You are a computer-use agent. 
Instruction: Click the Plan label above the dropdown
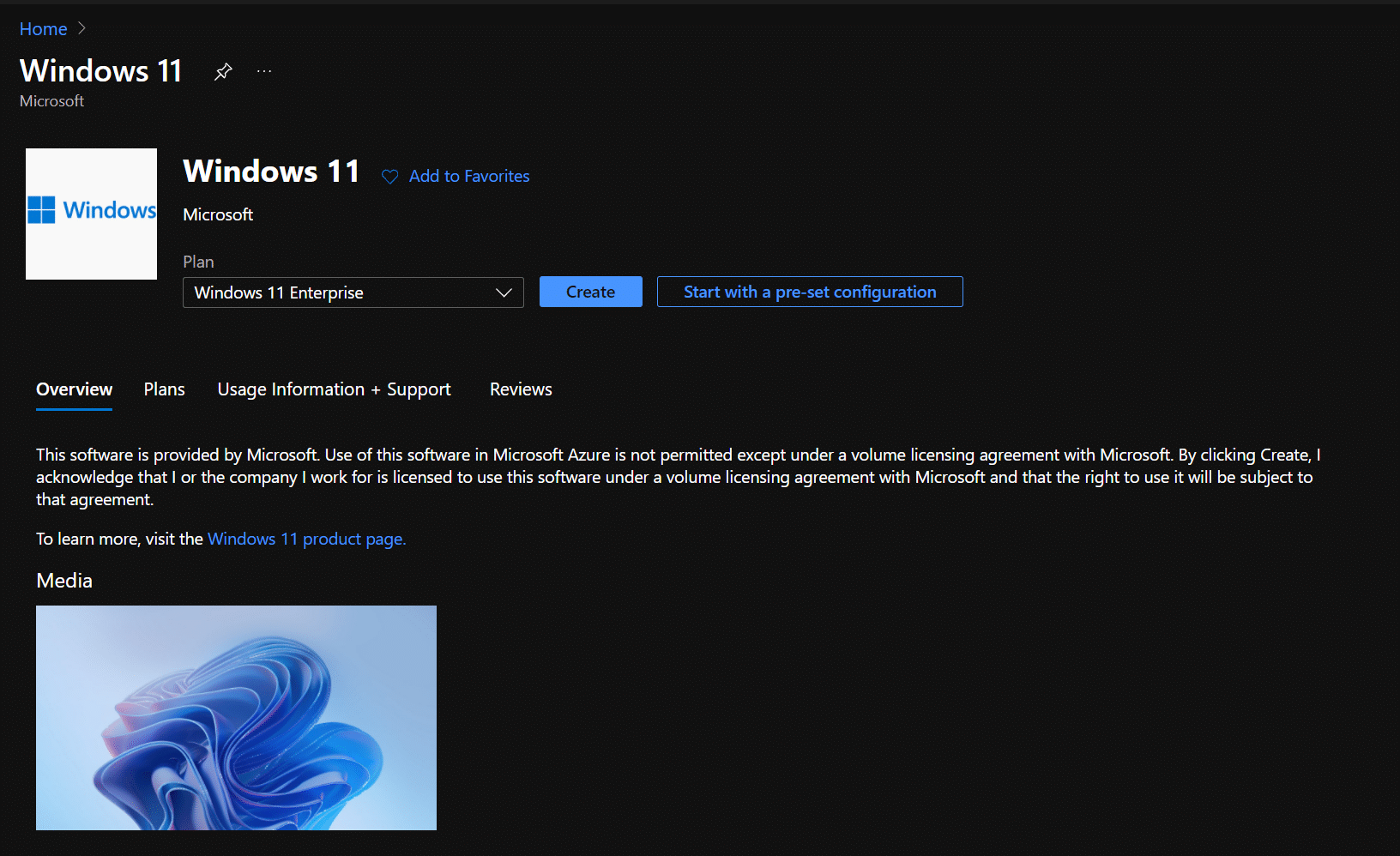tap(198, 262)
